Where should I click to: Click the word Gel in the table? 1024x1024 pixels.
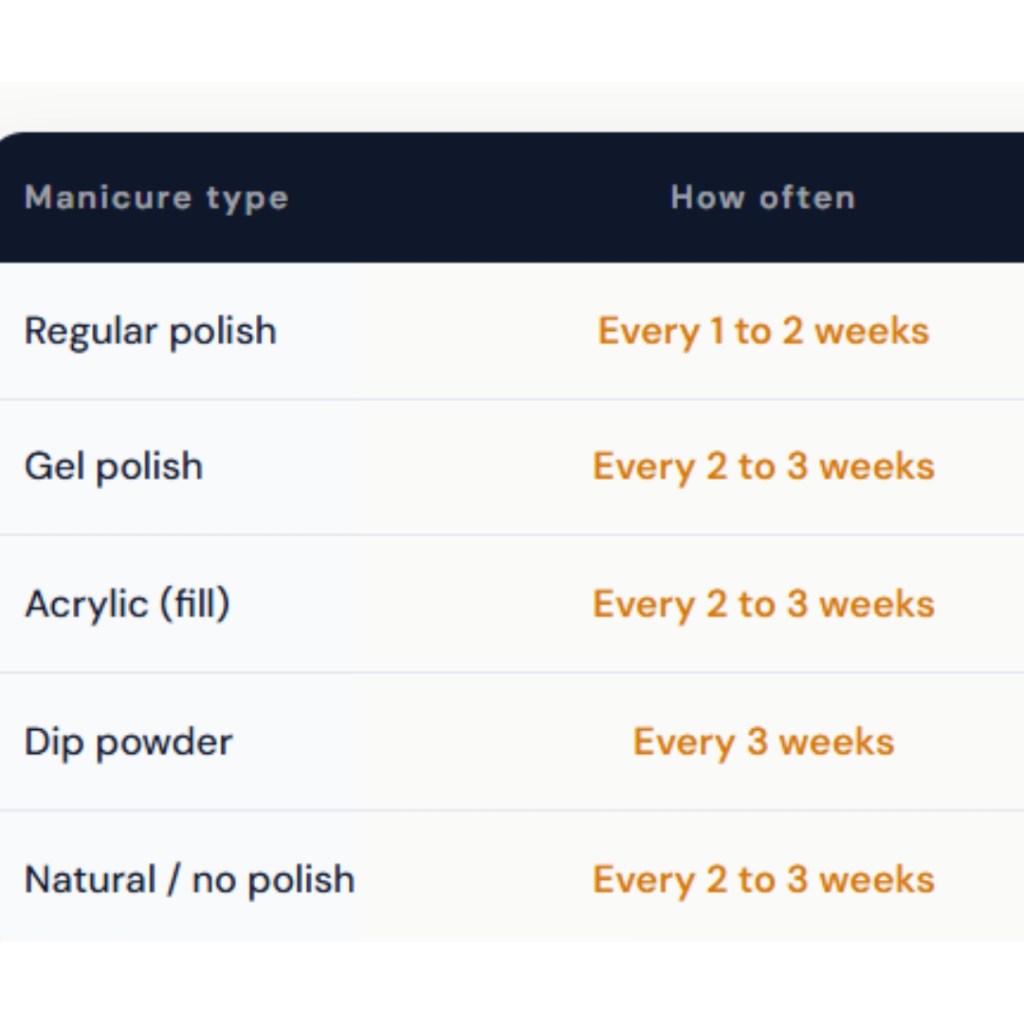point(52,467)
